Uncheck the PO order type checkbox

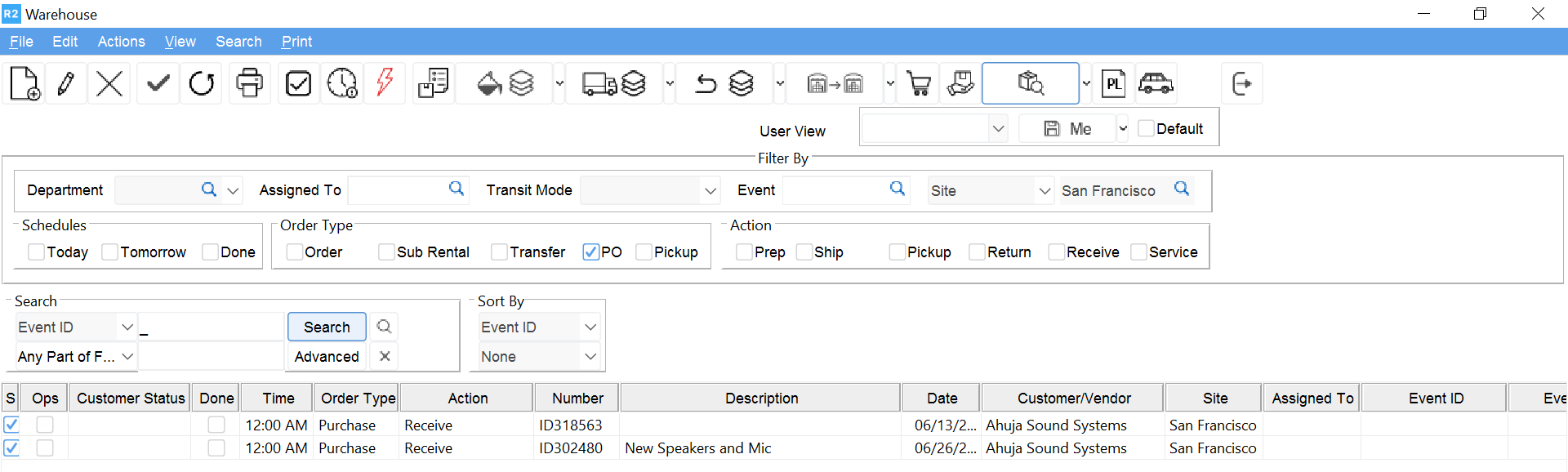coord(591,252)
